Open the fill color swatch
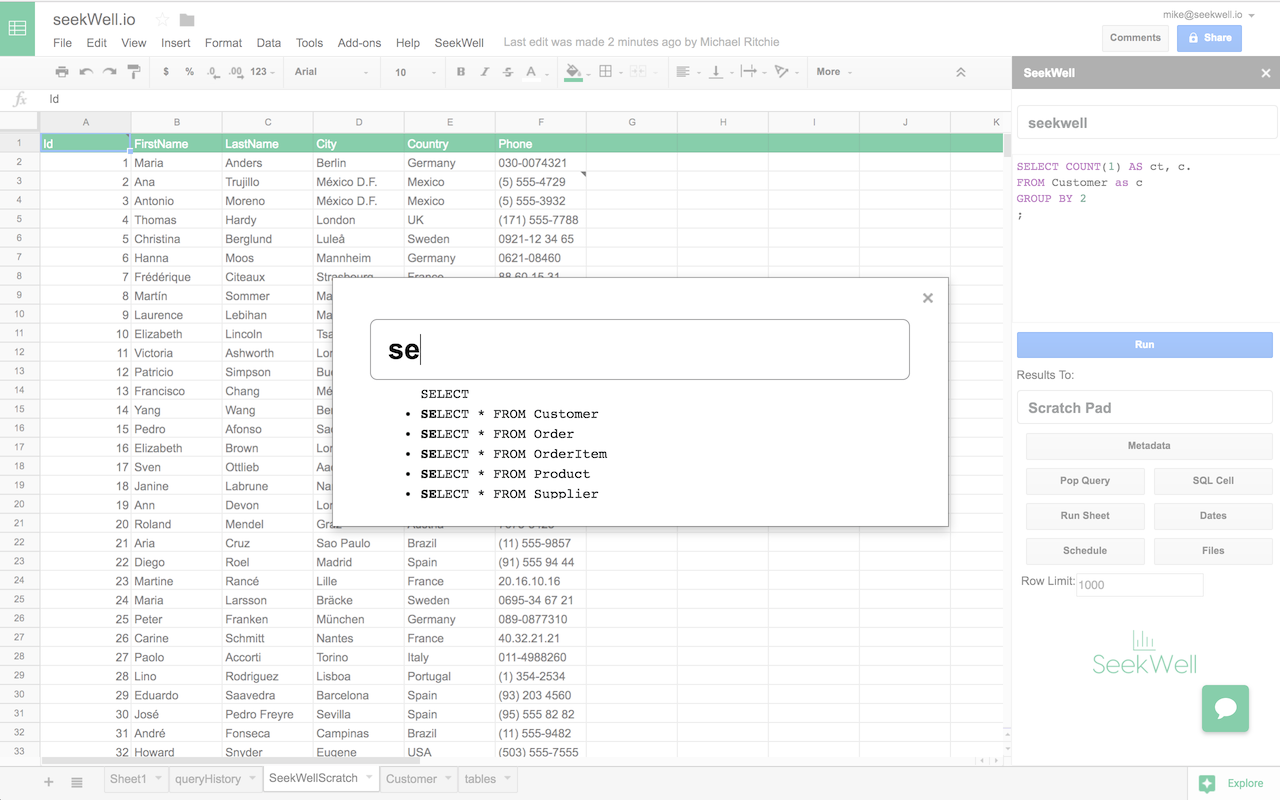 point(573,72)
